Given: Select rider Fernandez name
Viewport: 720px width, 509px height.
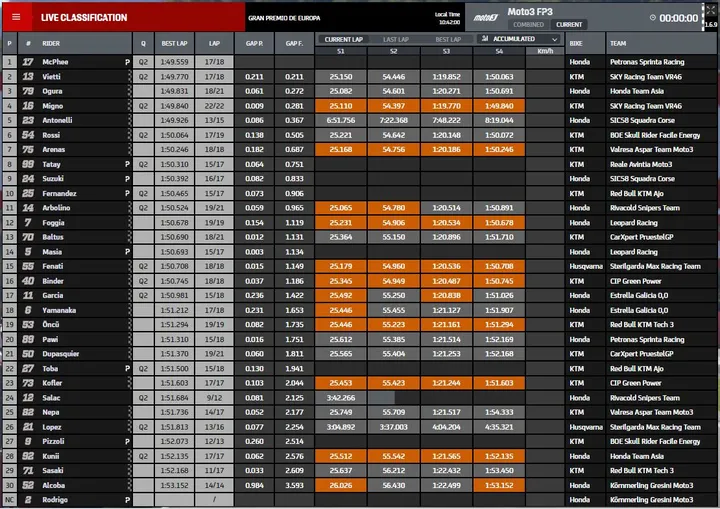Looking at the screenshot, I should 59,193.
